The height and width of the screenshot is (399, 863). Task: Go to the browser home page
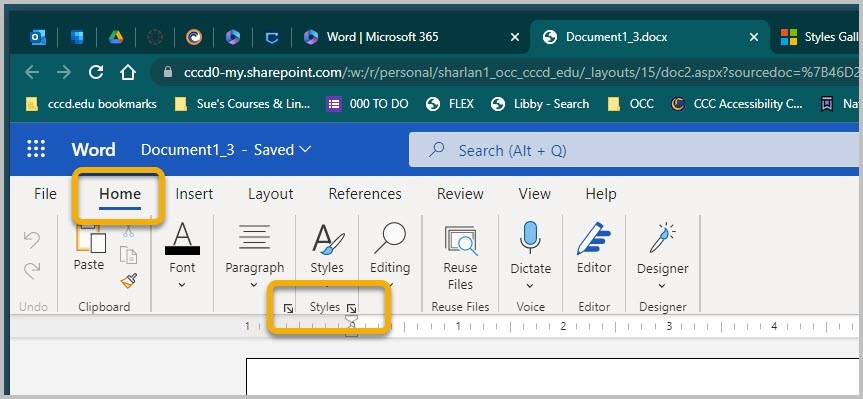click(128, 72)
